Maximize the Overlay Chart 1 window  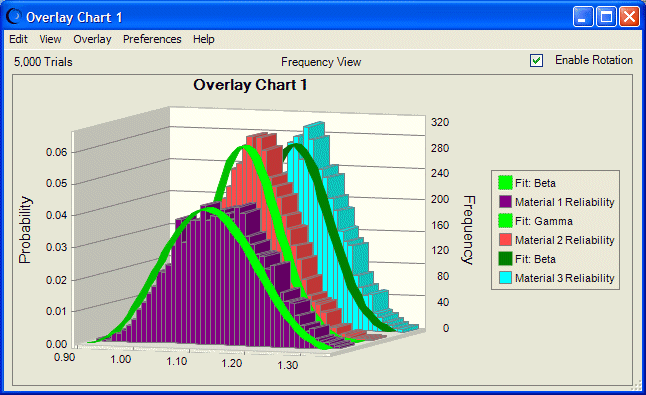tap(606, 17)
